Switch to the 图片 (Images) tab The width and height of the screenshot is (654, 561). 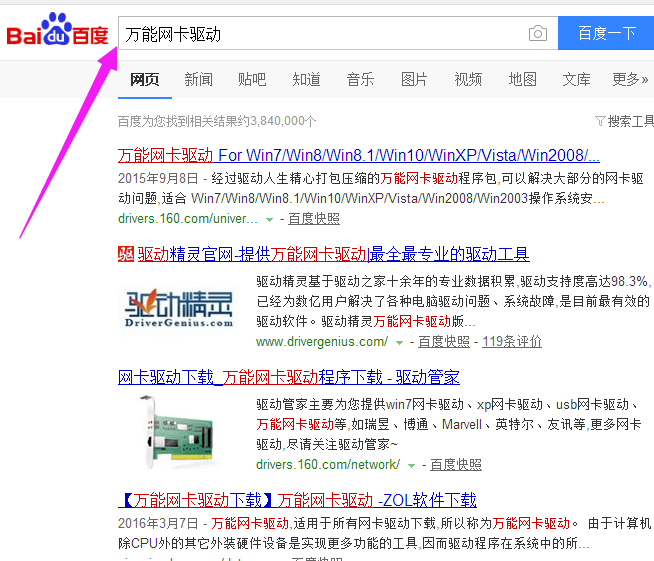[x=414, y=79]
